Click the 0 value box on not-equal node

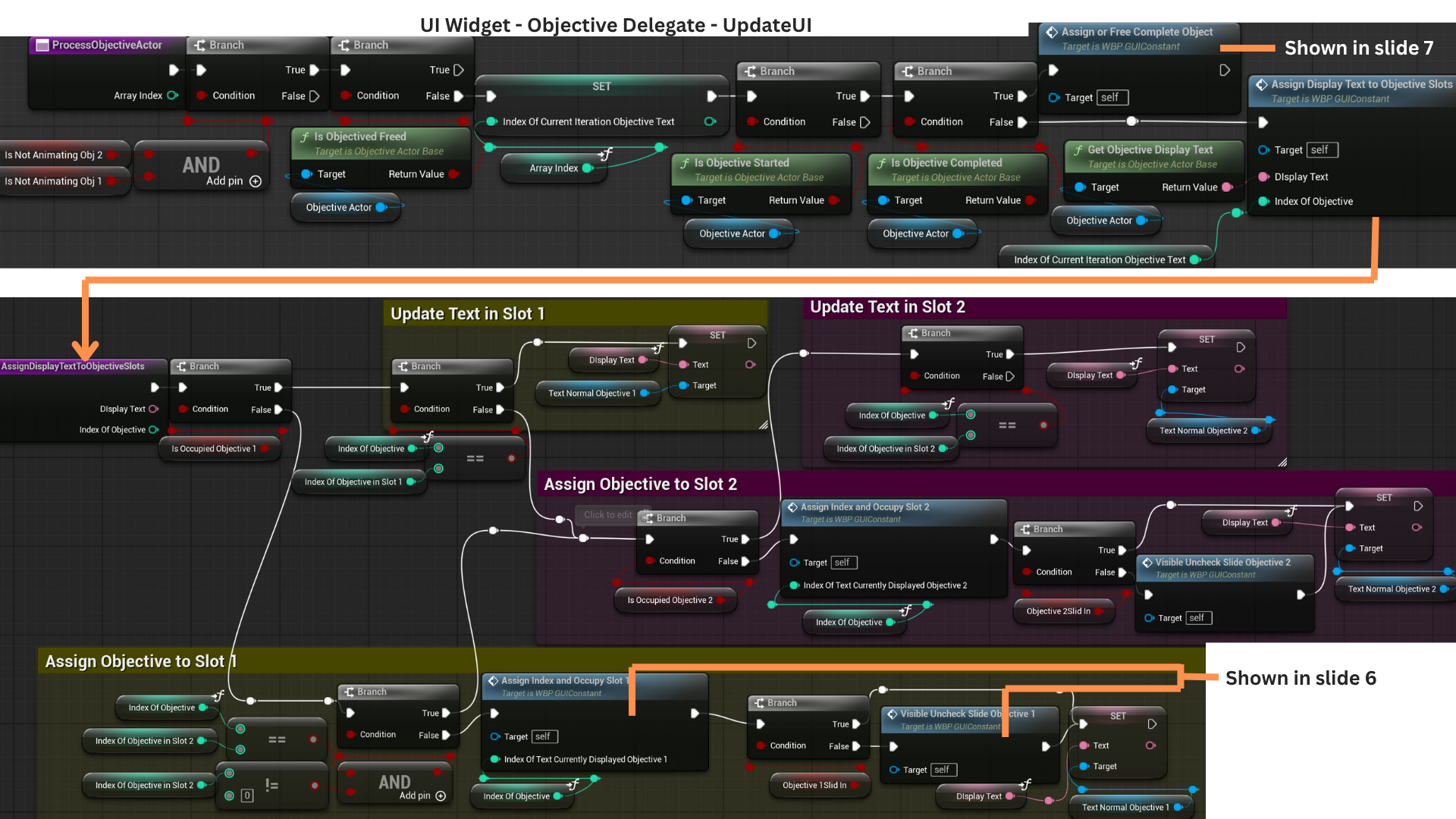click(x=246, y=795)
